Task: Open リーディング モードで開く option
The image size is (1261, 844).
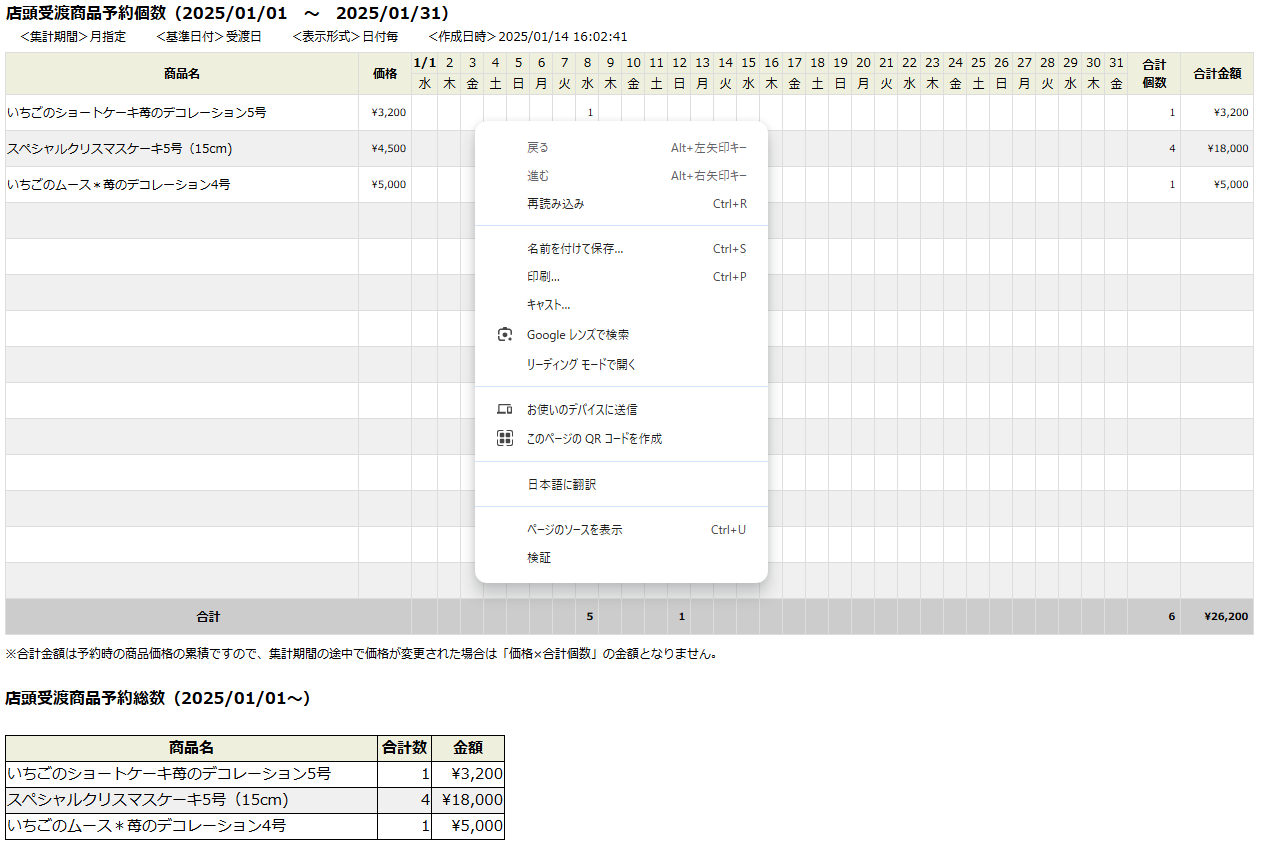Action: [581, 365]
